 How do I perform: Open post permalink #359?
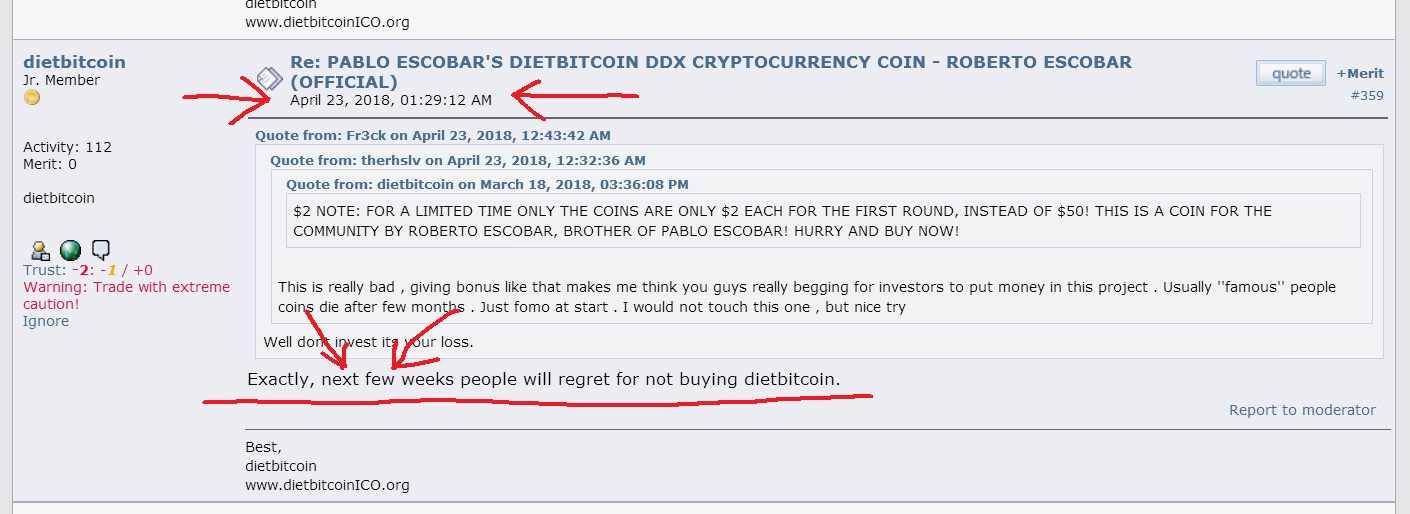pyautogui.click(x=1367, y=96)
